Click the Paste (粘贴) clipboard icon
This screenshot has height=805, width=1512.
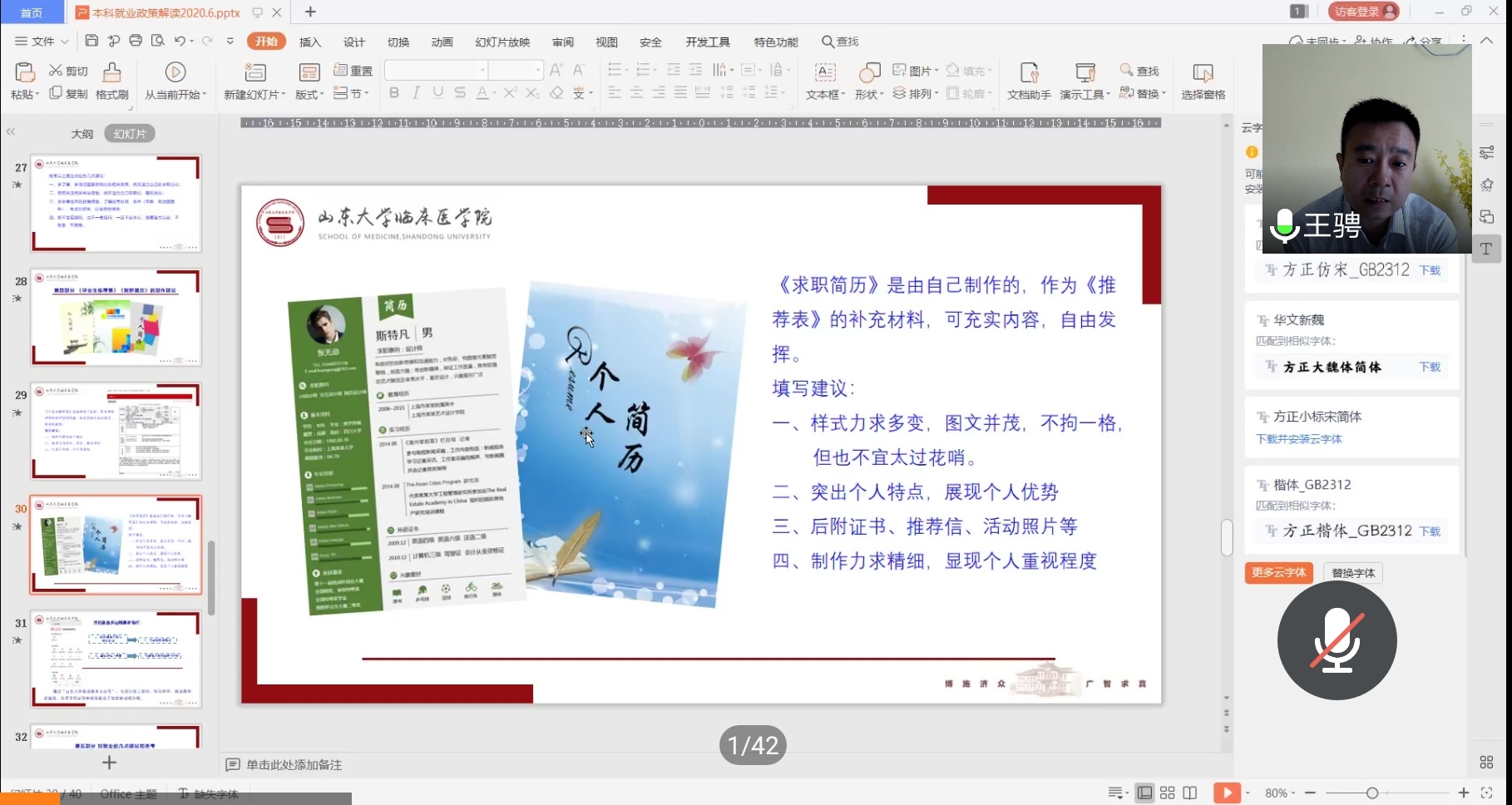(x=25, y=72)
